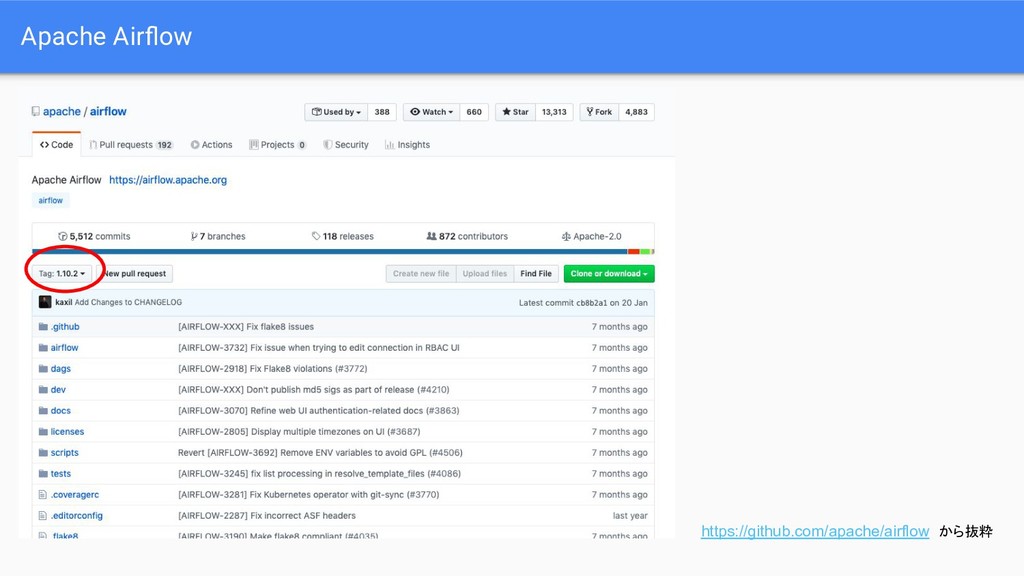Screen dimensions: 1024x576
Task: Click the 4,883 forks count
Action: click(637, 112)
